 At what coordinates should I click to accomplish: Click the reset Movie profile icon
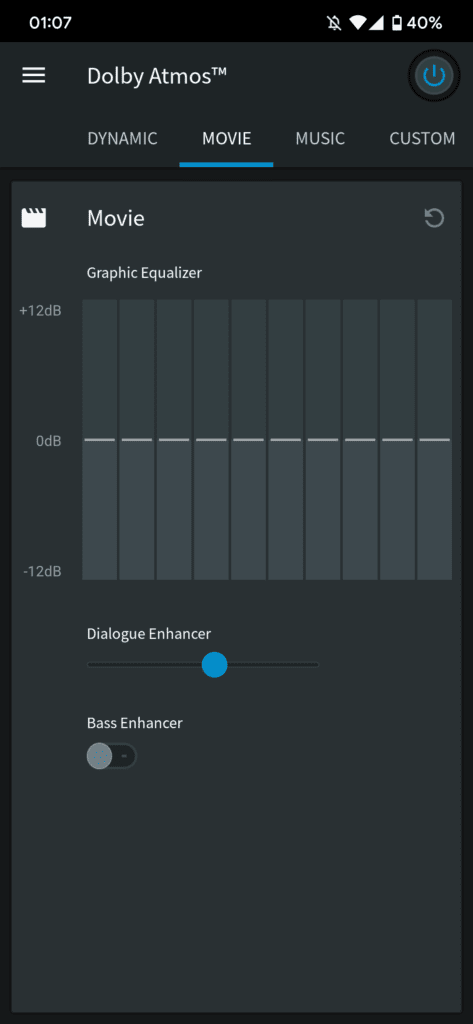[x=434, y=218]
